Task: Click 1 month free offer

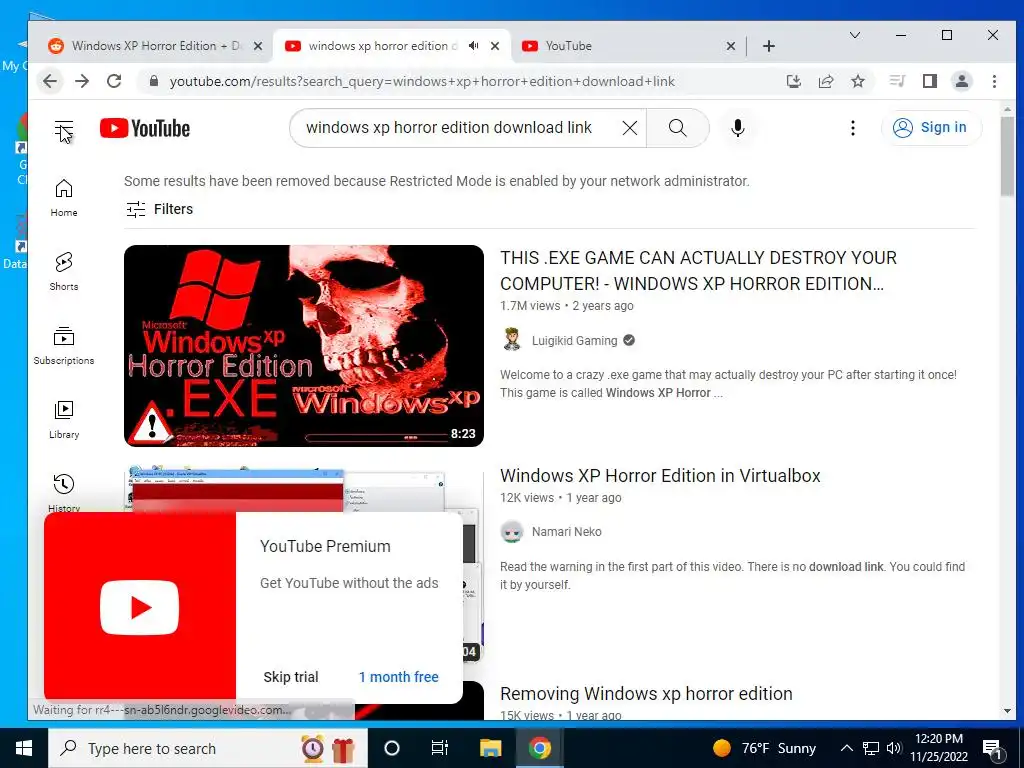Action: click(x=398, y=677)
